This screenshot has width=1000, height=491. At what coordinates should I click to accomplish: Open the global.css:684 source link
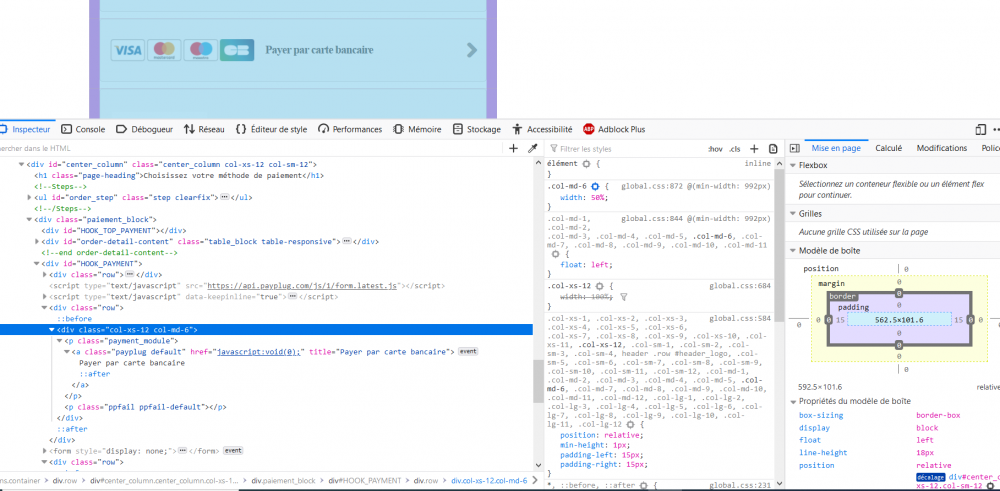[740, 287]
